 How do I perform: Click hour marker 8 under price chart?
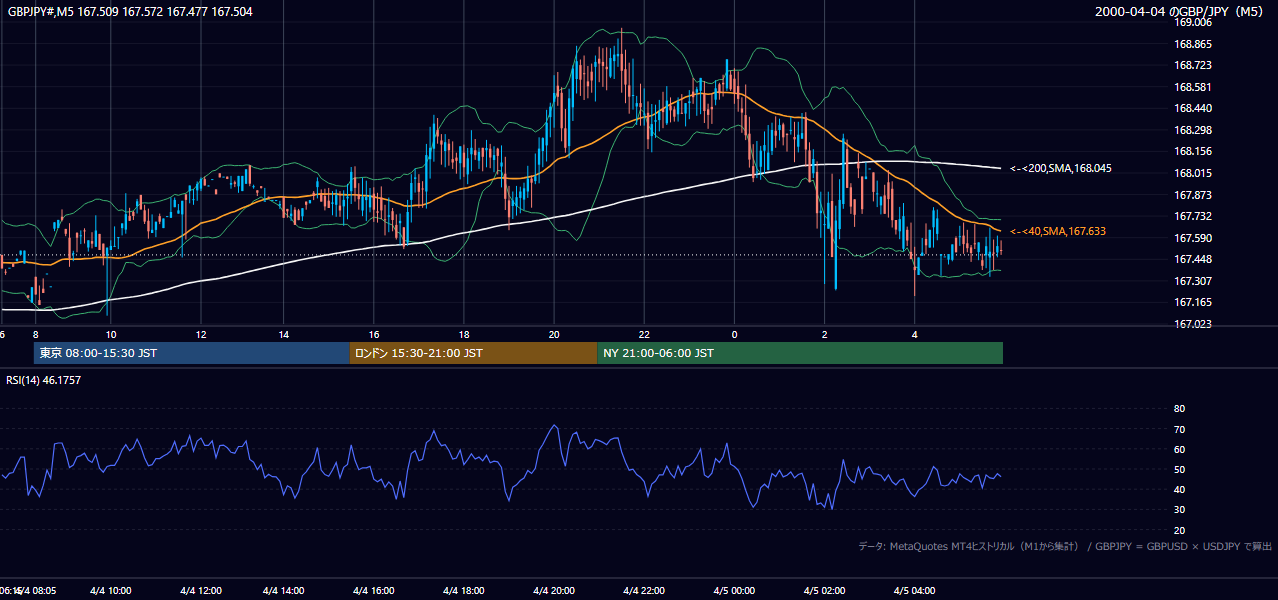pyautogui.click(x=35, y=334)
